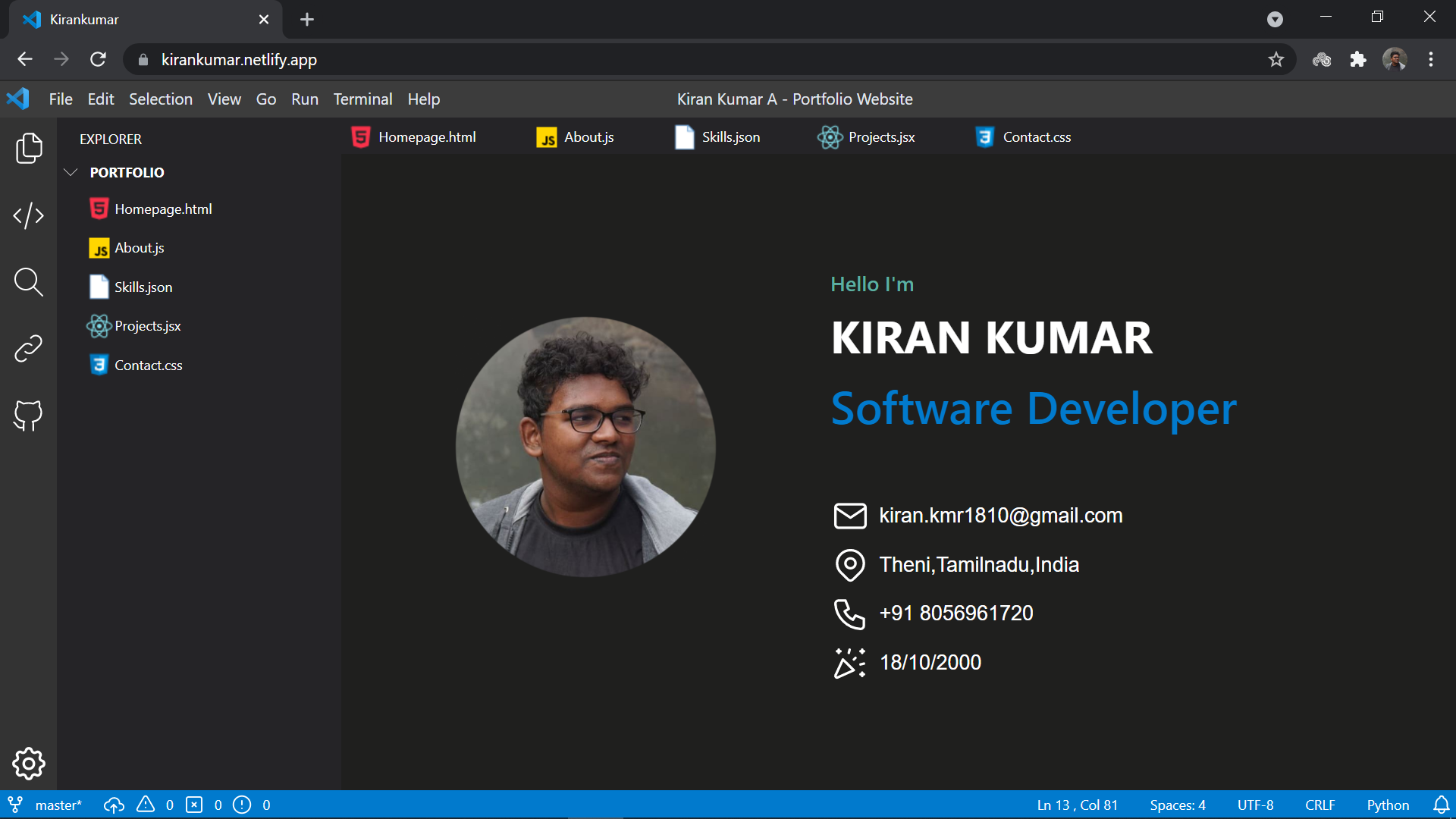
Task: Click the phone icon next to +91 8056961720
Action: pos(850,613)
